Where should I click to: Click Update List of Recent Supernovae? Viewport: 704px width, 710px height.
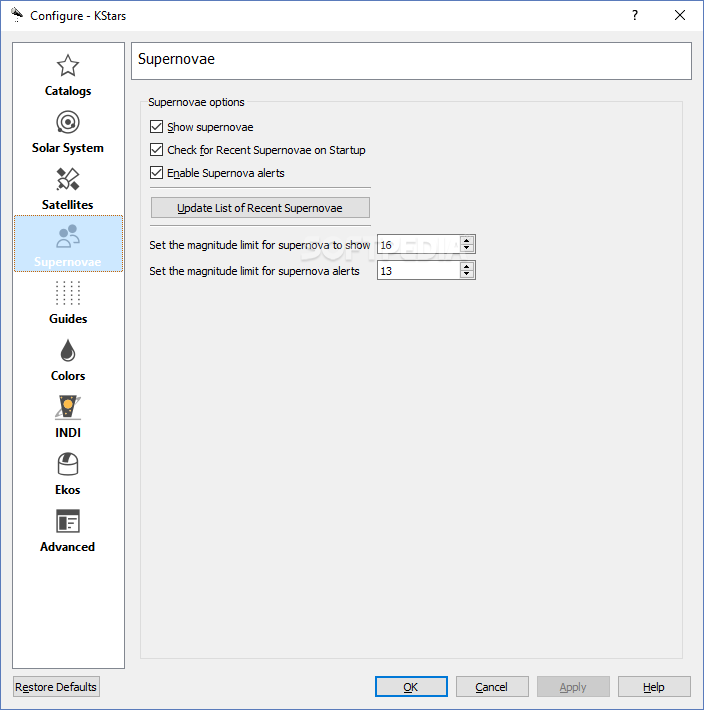260,208
